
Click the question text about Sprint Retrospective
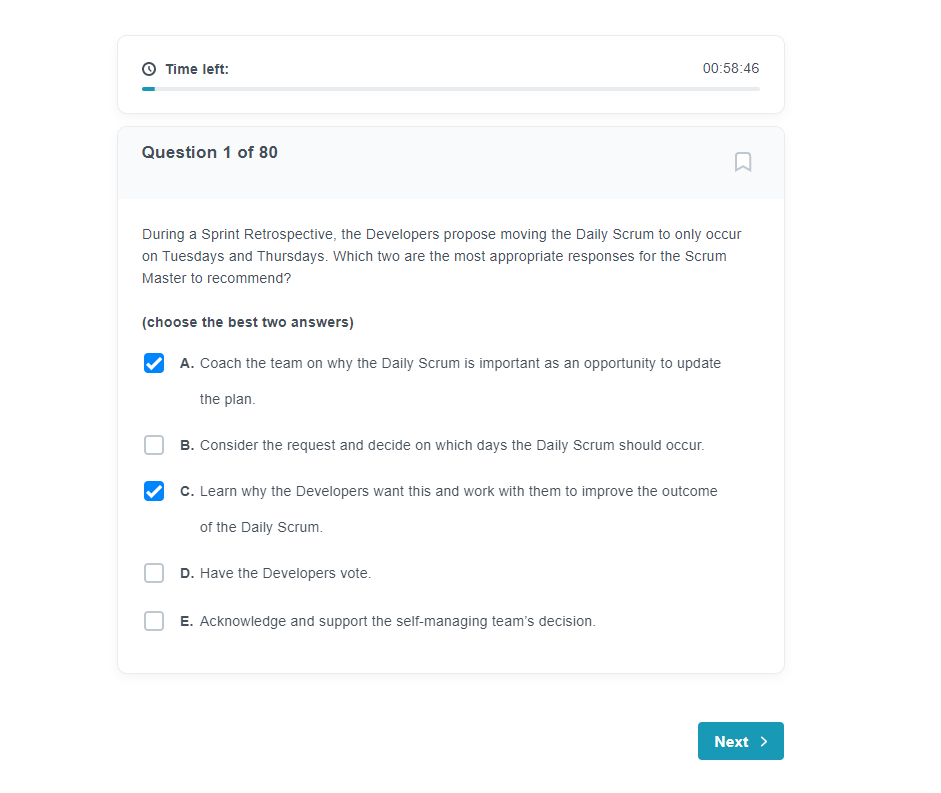click(442, 256)
